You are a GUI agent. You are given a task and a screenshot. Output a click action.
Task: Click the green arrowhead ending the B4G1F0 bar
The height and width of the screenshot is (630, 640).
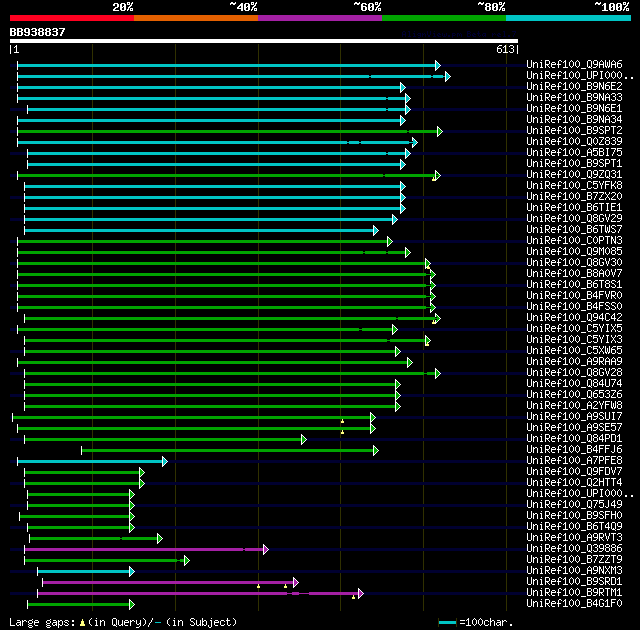[131, 604]
